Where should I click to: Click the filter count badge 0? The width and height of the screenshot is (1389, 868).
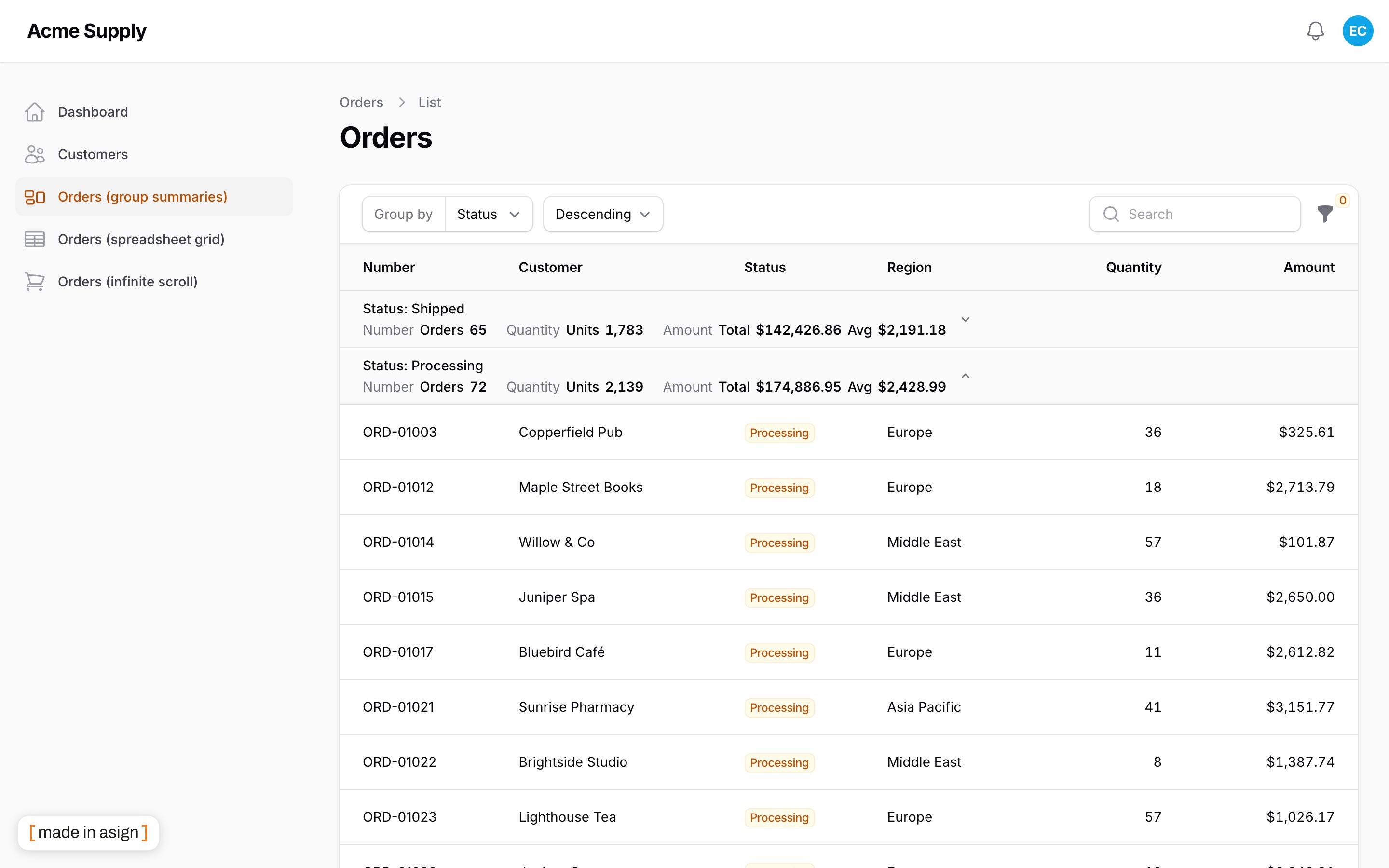point(1343,200)
